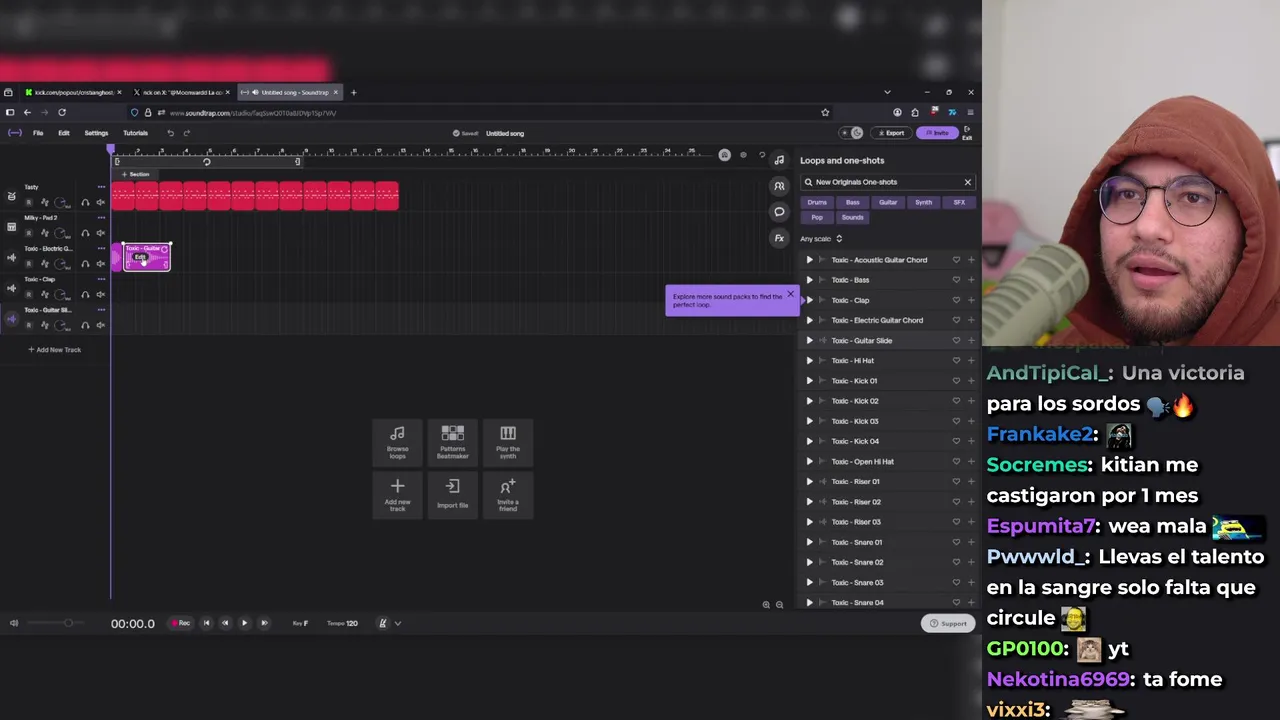Screen dimensions: 1280x720
Task: Click the Browse loops shortcut tile
Action: (397, 441)
